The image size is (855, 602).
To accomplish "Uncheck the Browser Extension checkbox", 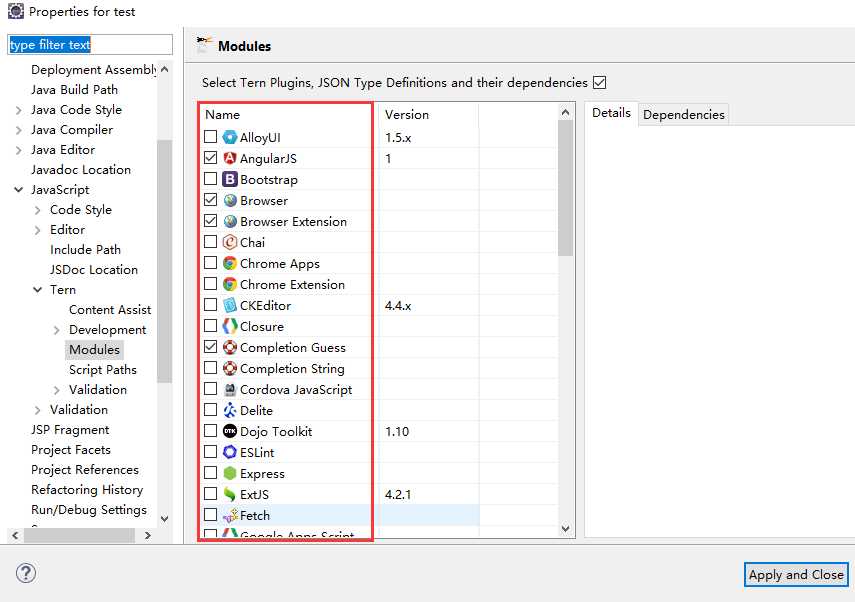I will 210,220.
